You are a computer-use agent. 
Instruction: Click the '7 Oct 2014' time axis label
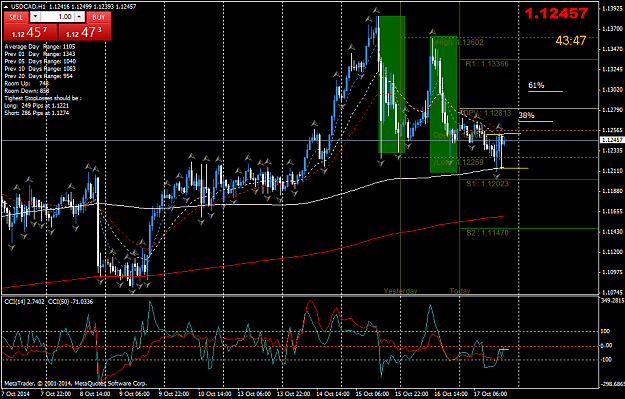click(15, 394)
